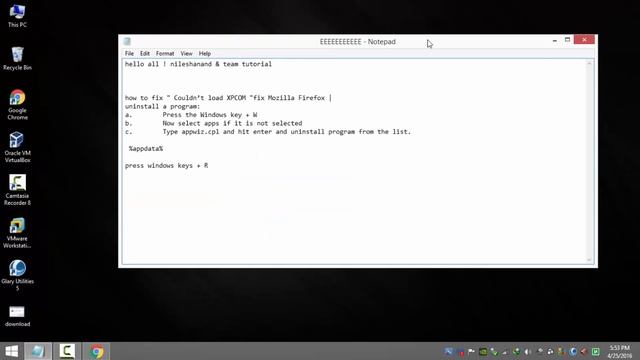Click the Action Center flag tray icon
This screenshot has height=360, width=640.
tap(471, 351)
